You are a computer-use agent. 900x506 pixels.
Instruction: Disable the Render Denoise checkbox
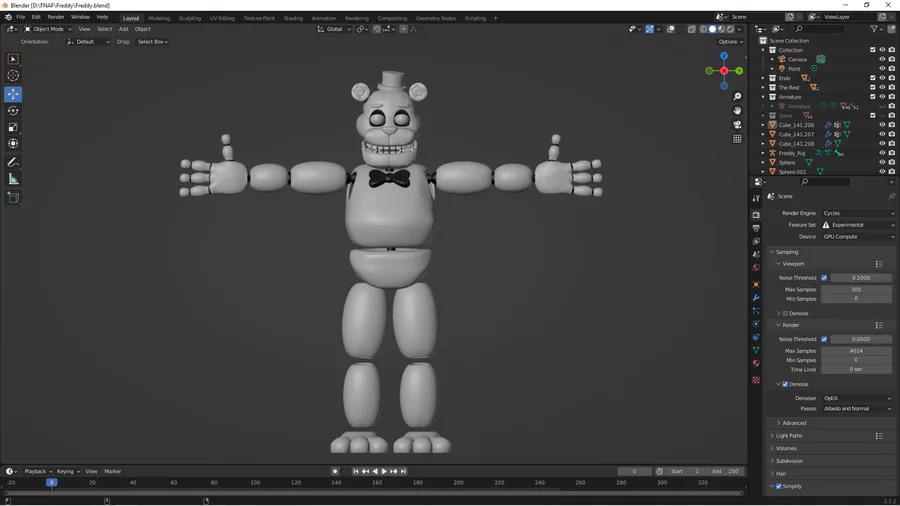coord(785,384)
